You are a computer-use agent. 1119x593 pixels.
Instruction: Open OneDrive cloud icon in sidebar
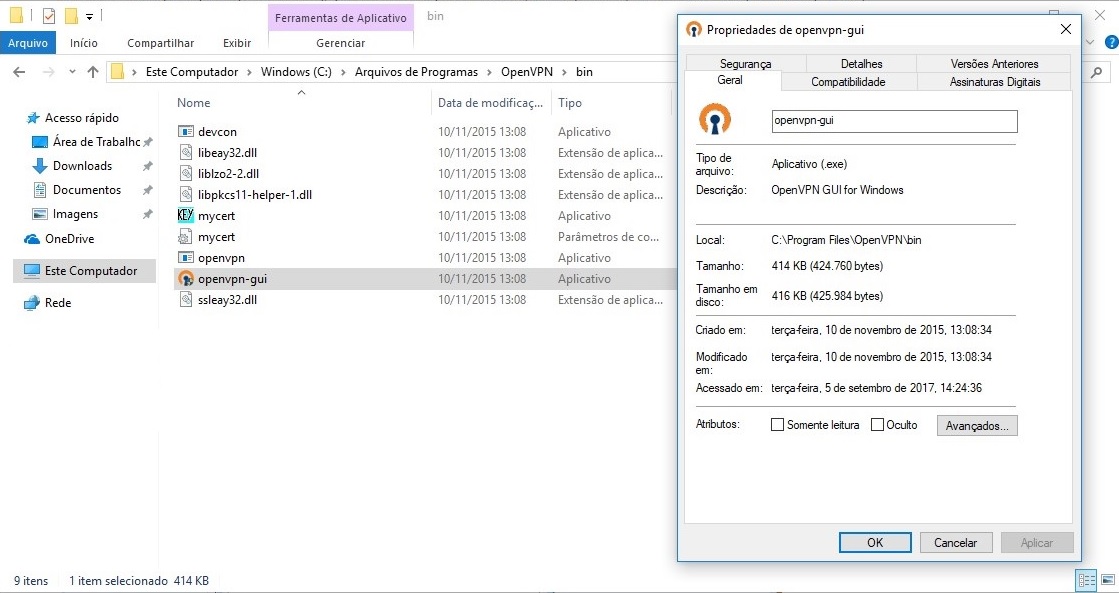click(32, 239)
